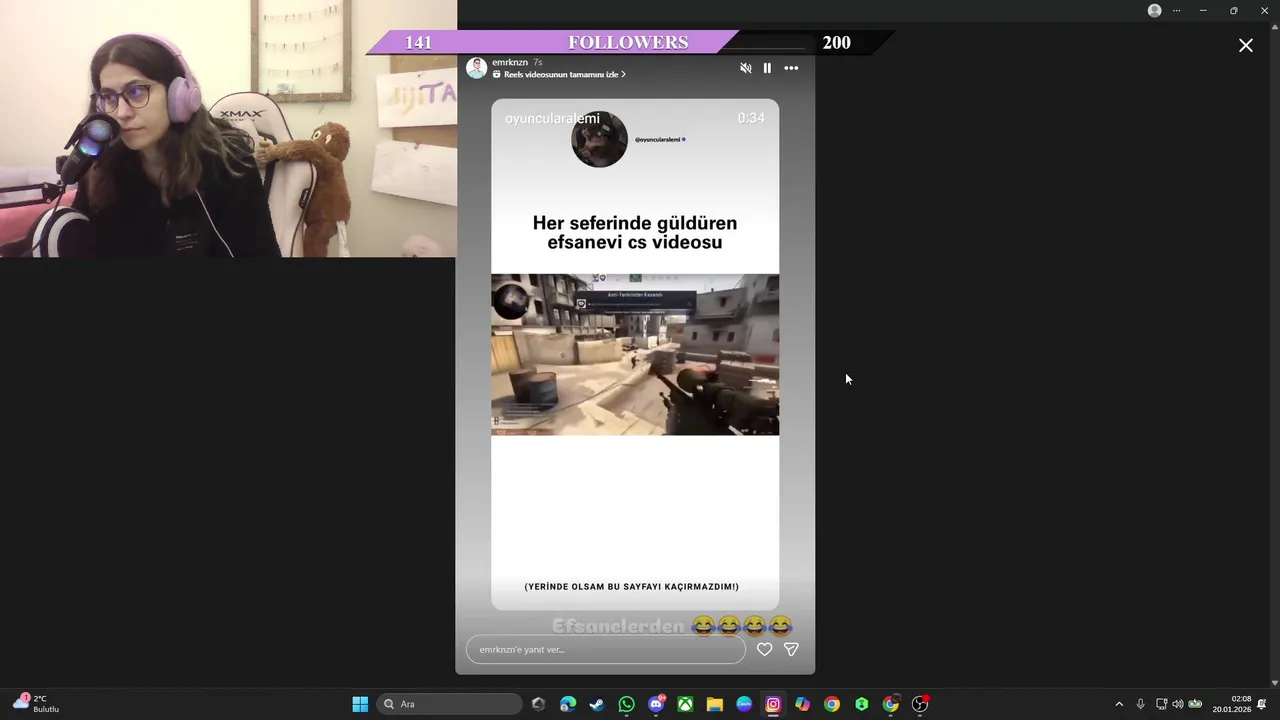This screenshot has height=720, width=1280.
Task: Open Copilot from the taskbar
Action: coord(802,704)
